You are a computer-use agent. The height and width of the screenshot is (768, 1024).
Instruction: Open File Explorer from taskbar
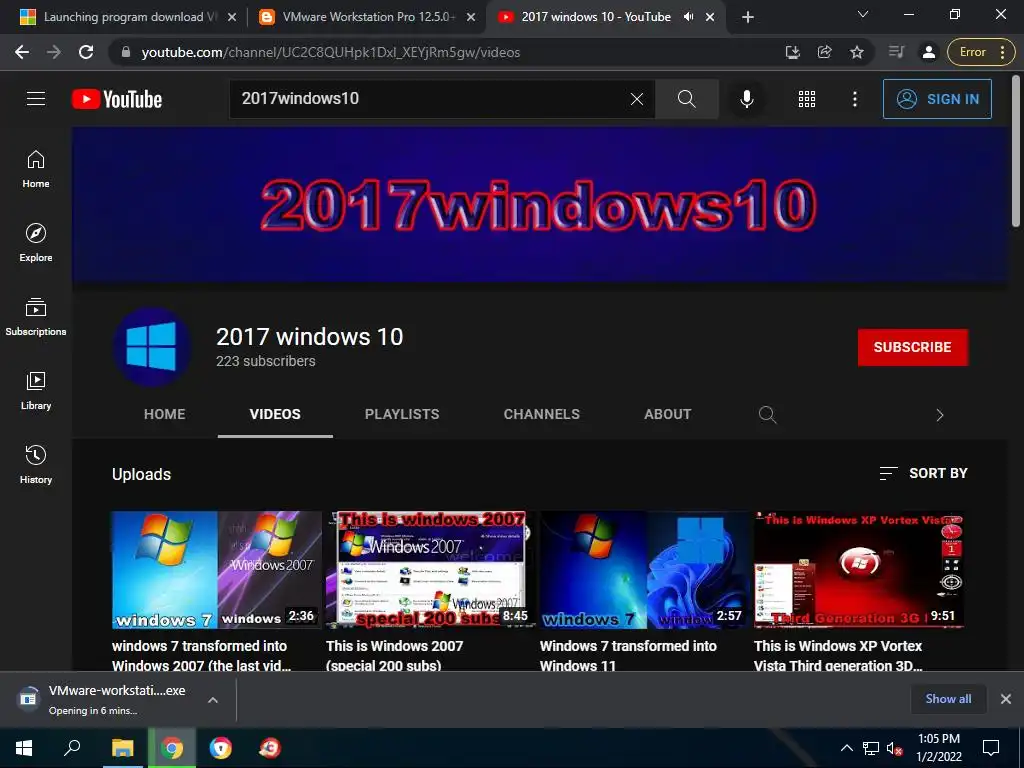(122, 748)
